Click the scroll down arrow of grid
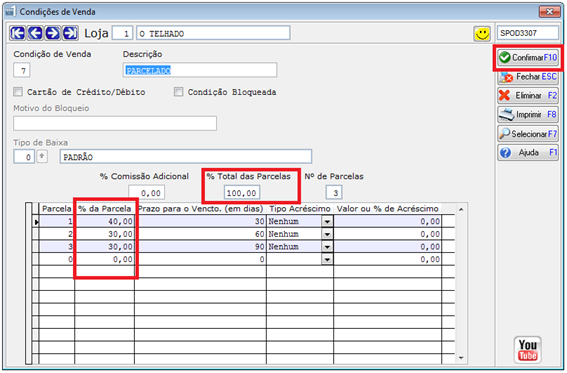This screenshot has height=373, width=567. tap(461, 358)
